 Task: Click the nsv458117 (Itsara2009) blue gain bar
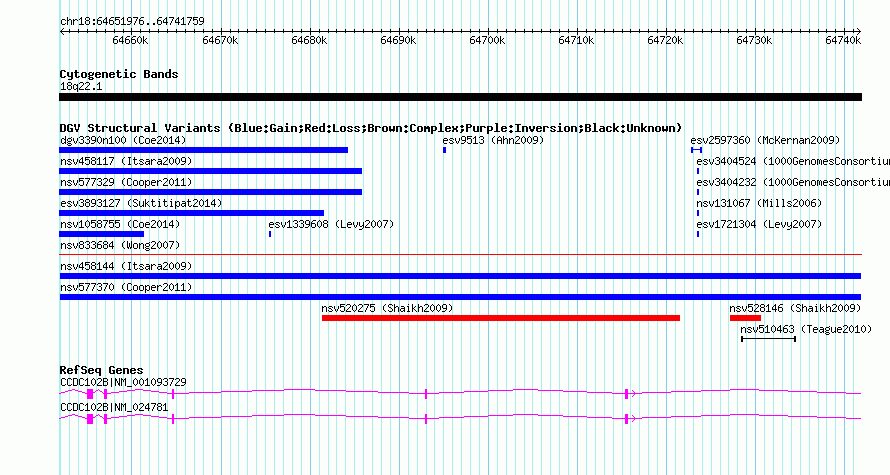(211, 171)
